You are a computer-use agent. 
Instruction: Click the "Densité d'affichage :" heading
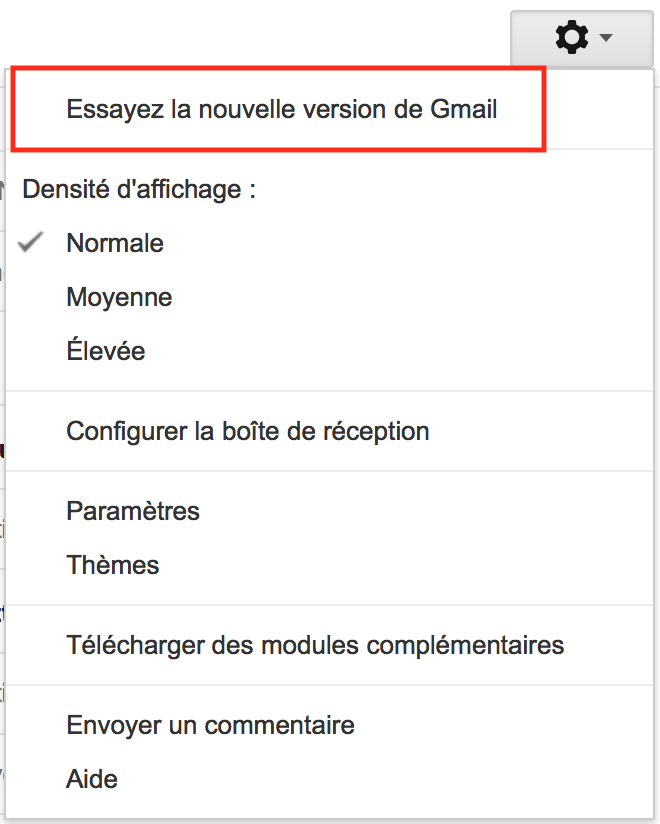click(x=139, y=189)
